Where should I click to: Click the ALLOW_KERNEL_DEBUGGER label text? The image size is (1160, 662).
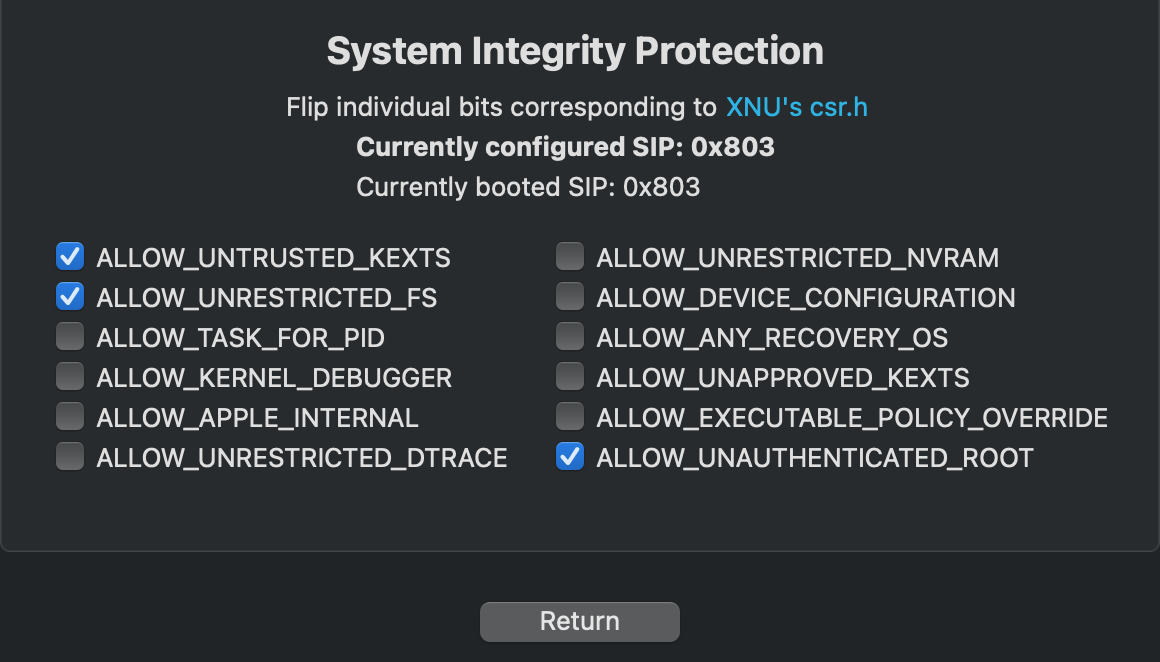[x=274, y=378]
